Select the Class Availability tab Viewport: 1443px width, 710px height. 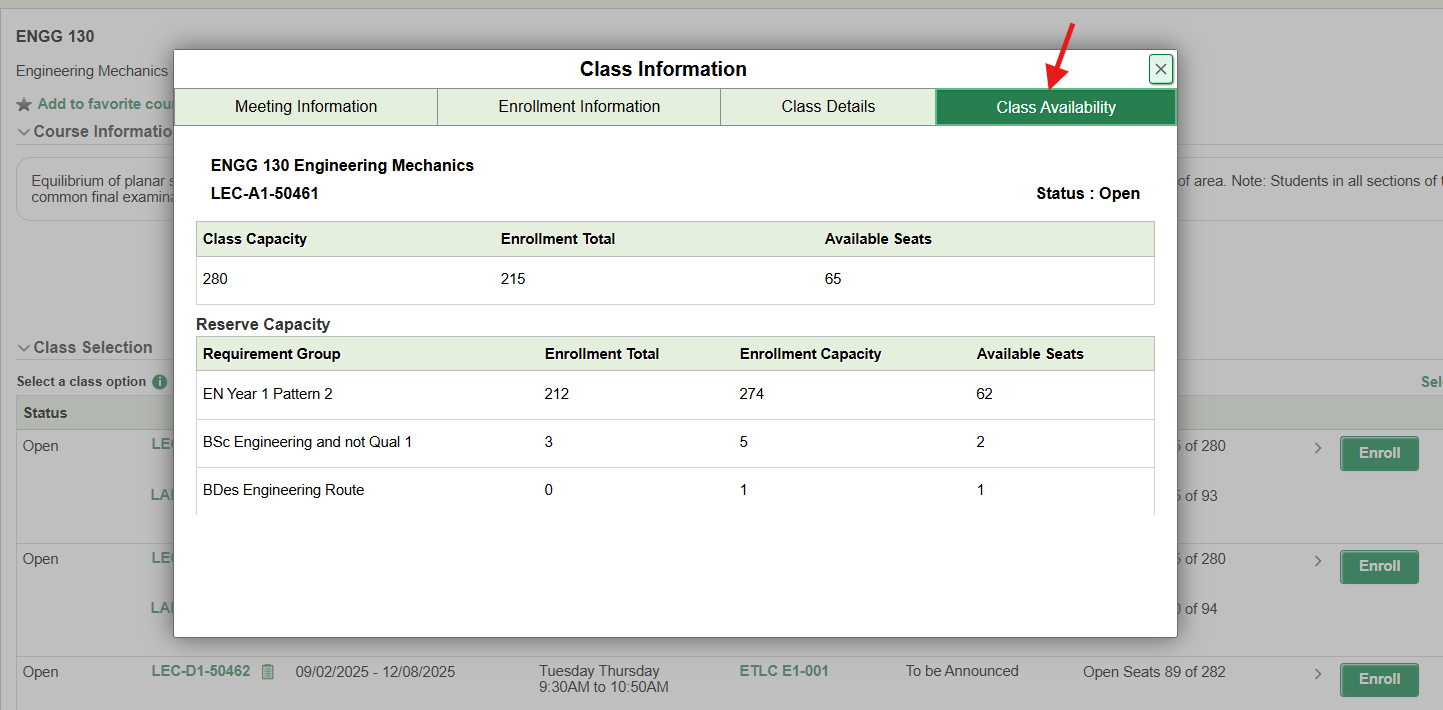(x=1055, y=107)
